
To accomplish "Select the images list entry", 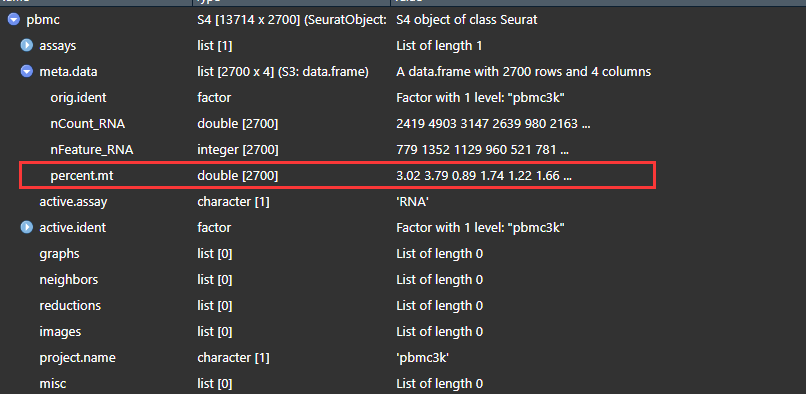I will [x=403, y=331].
